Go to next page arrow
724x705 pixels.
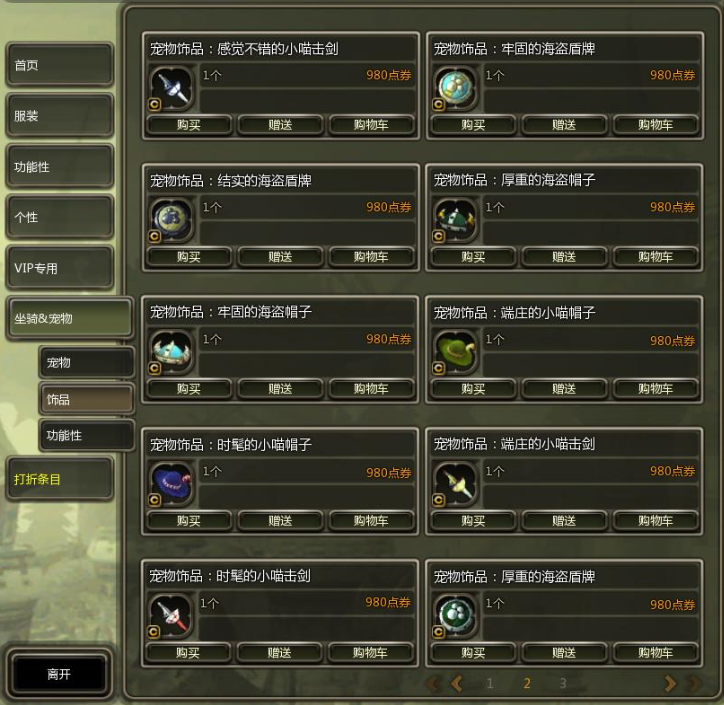(670, 683)
